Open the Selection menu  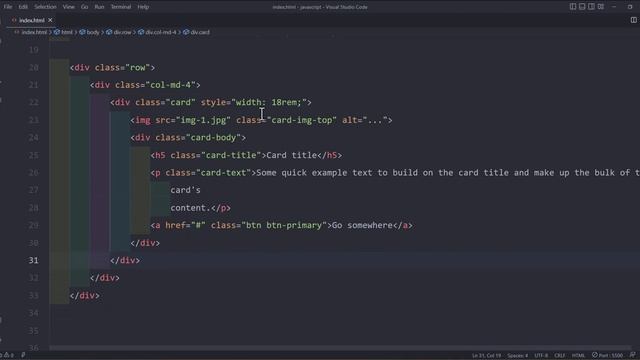pyautogui.click(x=45, y=7)
